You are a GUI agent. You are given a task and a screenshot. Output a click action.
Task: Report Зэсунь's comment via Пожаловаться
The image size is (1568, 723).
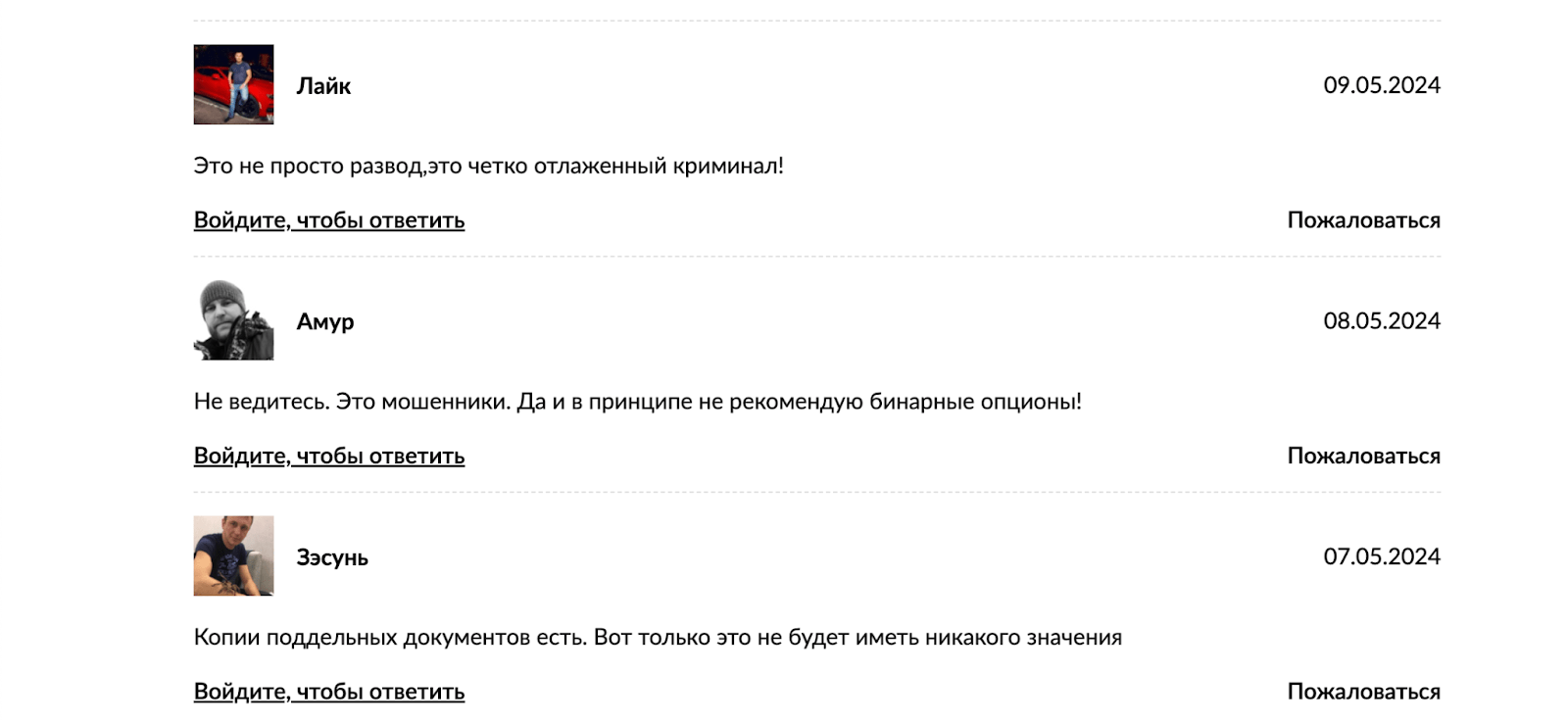[1364, 692]
